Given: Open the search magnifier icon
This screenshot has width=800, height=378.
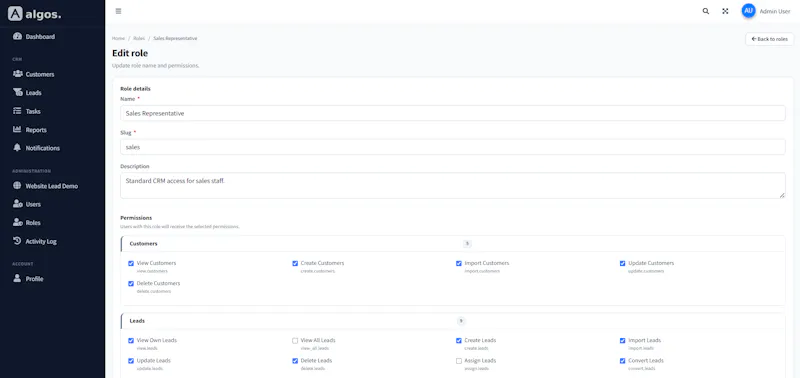Looking at the screenshot, I should point(706,11).
